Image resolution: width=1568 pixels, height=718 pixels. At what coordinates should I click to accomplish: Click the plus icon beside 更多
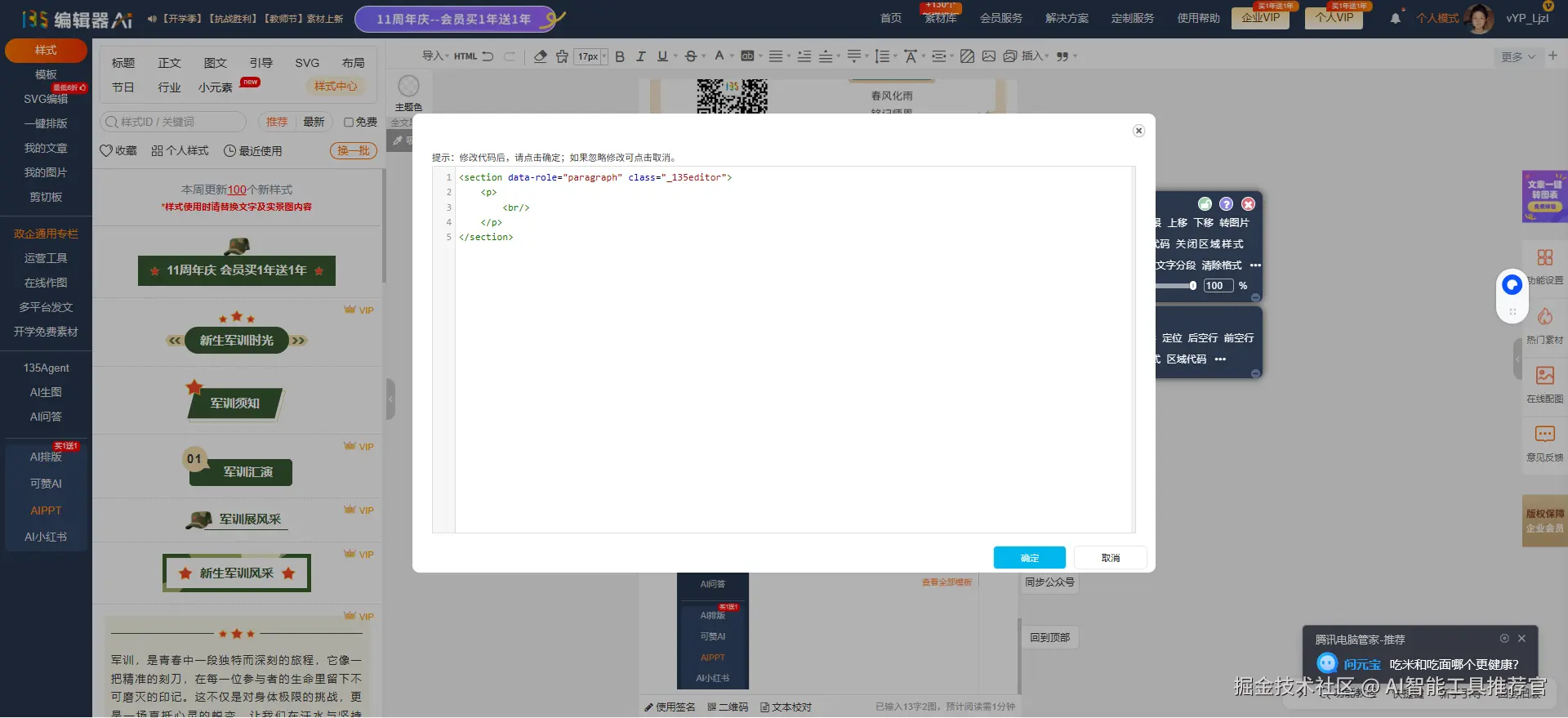[1552, 56]
